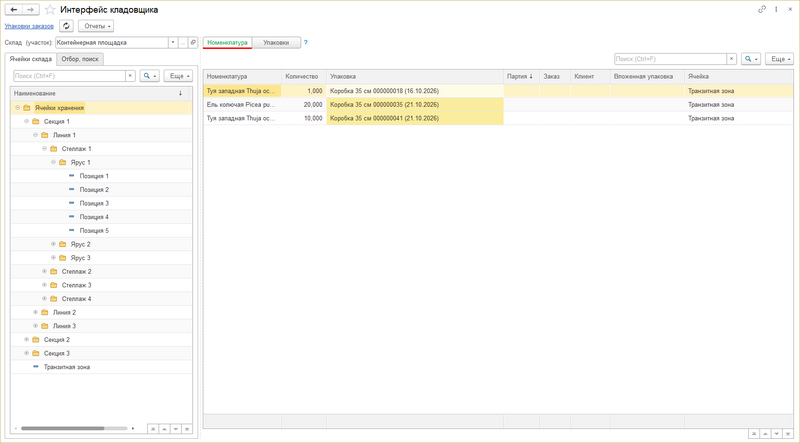This screenshot has height=443, width=800.
Task: Clear the right table search field
Action: 731,59
